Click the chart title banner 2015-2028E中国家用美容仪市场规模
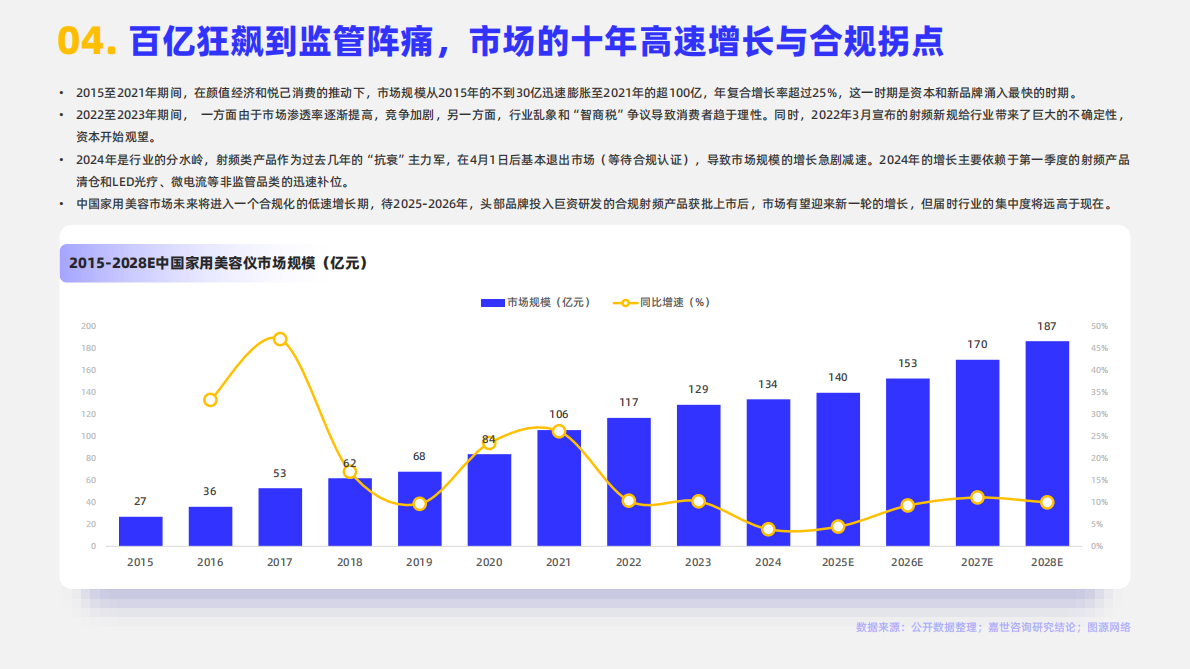Screen dimensions: 1190x669 pos(218,265)
